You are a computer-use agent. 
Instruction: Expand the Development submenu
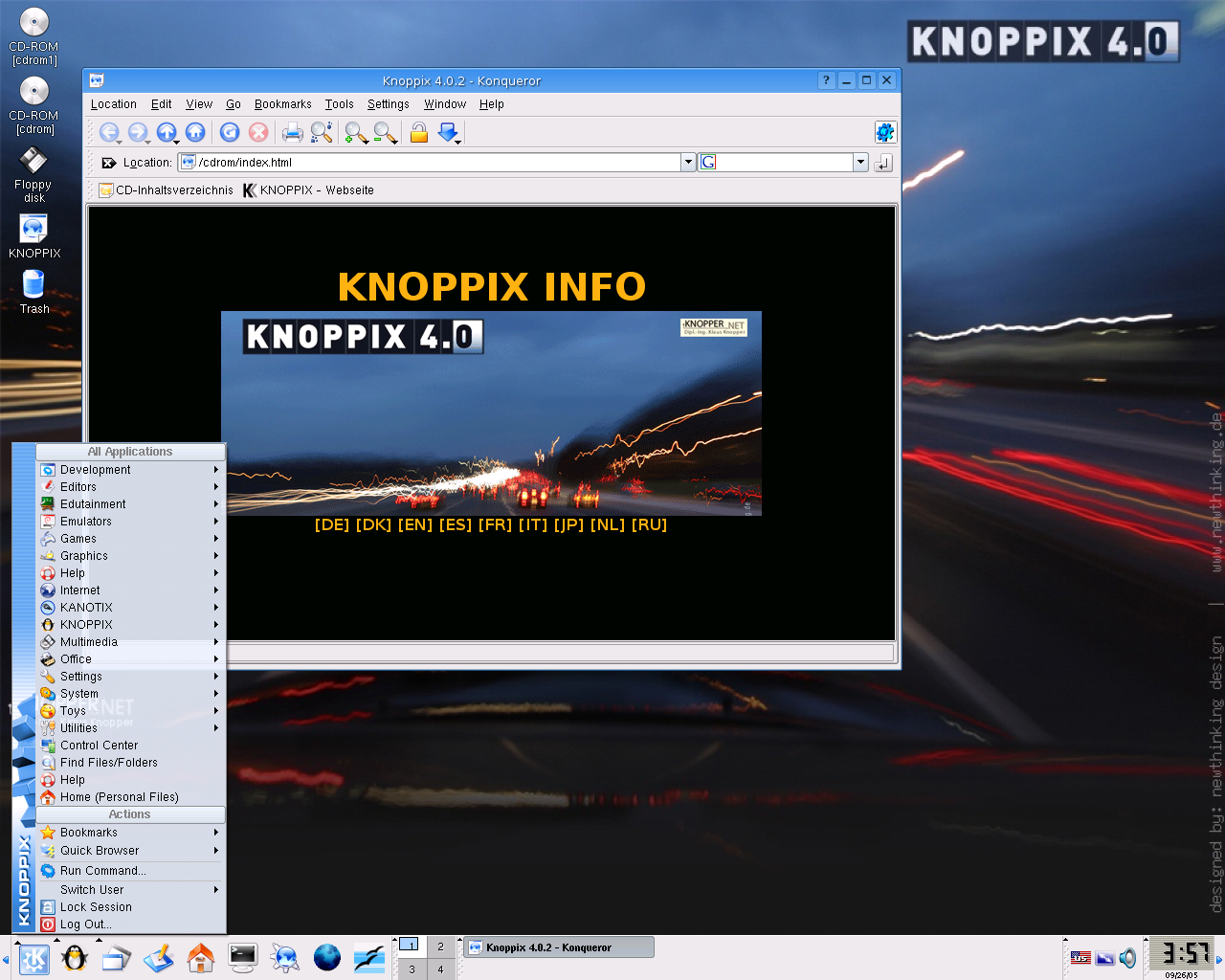(x=130, y=470)
